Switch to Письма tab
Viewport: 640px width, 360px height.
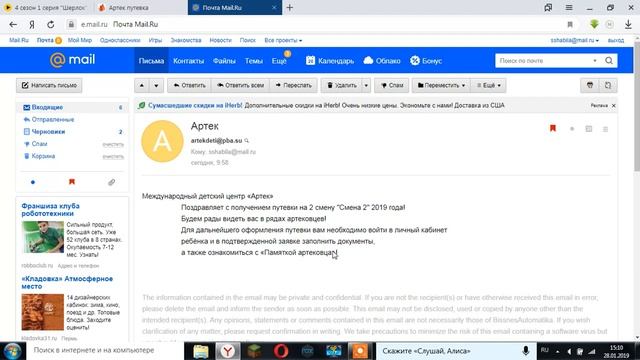(x=151, y=60)
